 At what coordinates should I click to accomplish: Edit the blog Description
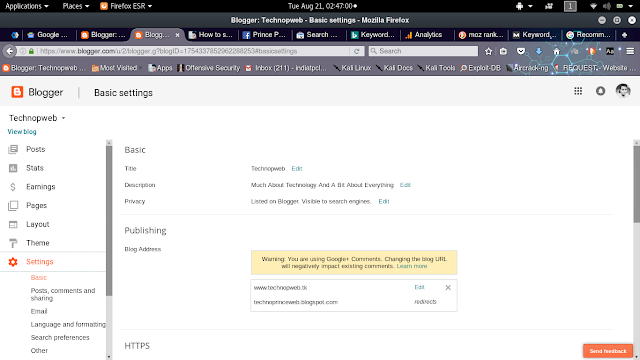click(x=405, y=185)
